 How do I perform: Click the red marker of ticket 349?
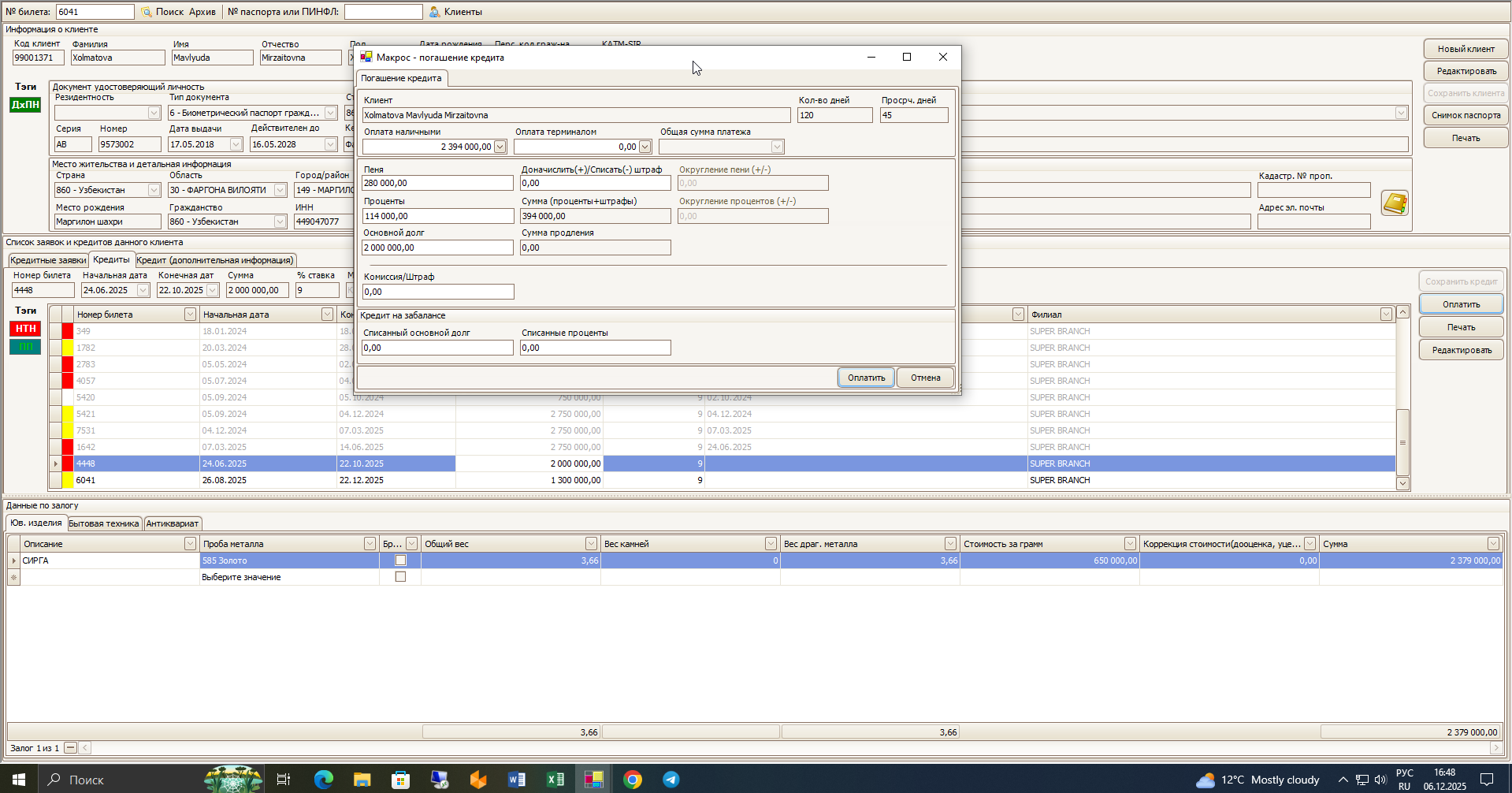68,331
